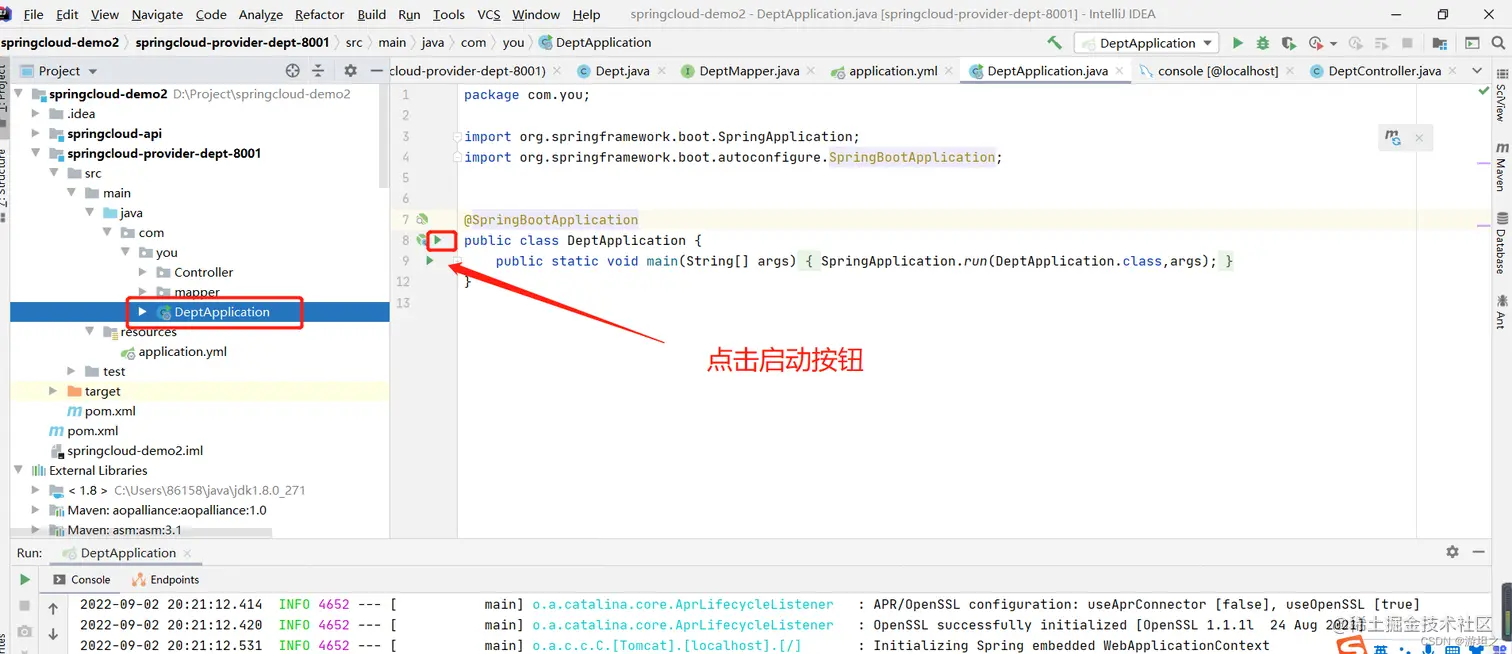Toggle code folding on main method line
The image size is (1512, 654).
[456, 261]
